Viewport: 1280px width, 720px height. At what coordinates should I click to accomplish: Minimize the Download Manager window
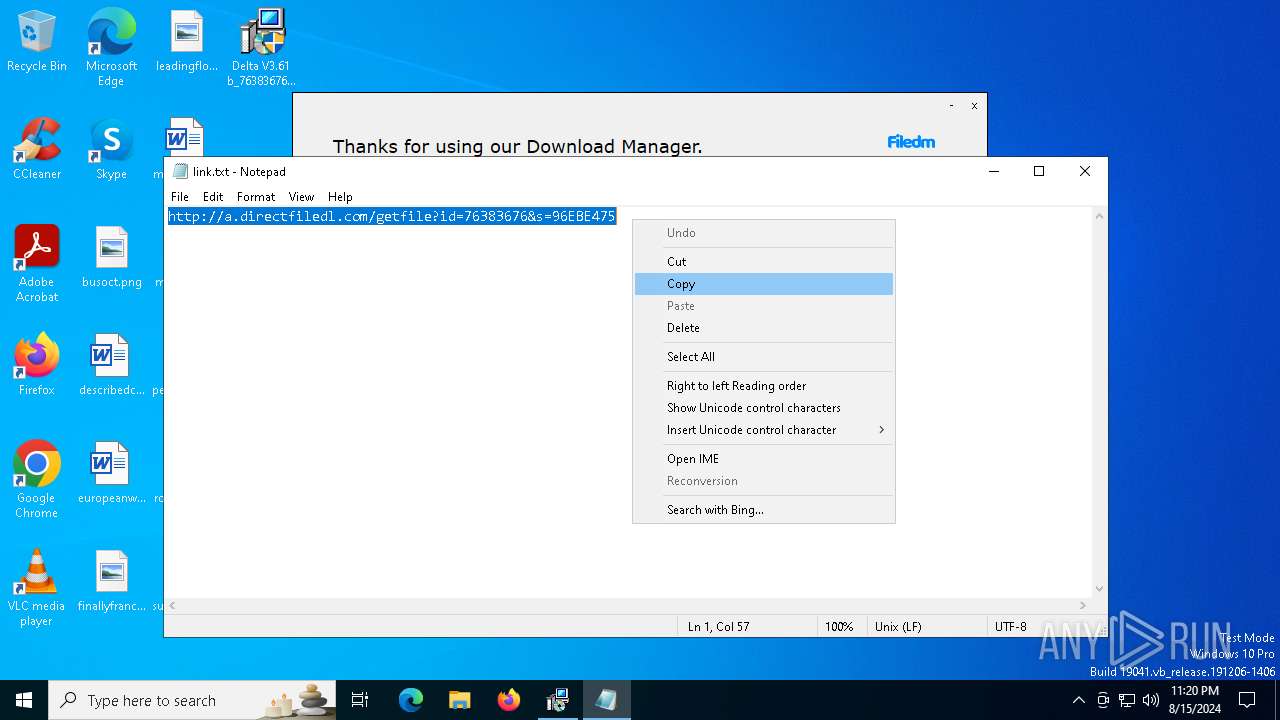tap(951, 105)
